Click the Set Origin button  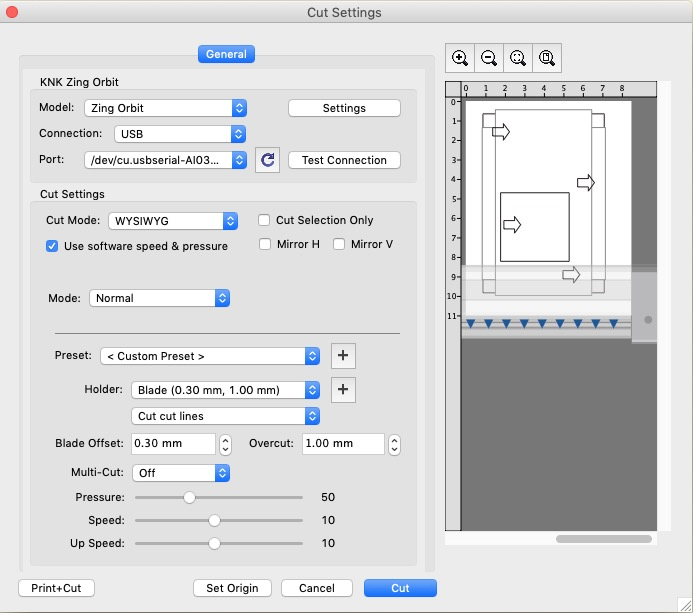coord(232,588)
